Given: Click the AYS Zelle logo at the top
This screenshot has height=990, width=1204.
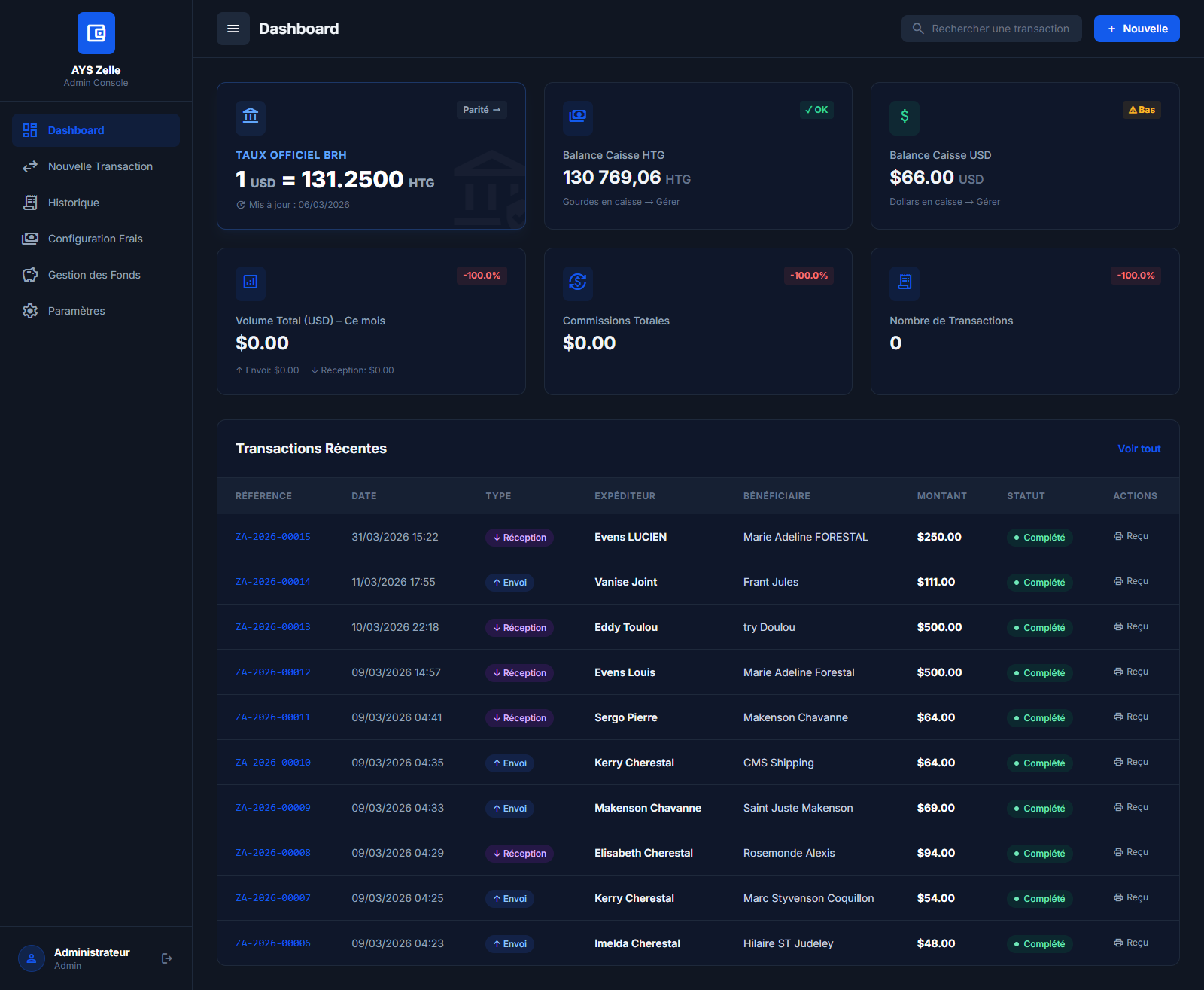Looking at the screenshot, I should coord(96,33).
